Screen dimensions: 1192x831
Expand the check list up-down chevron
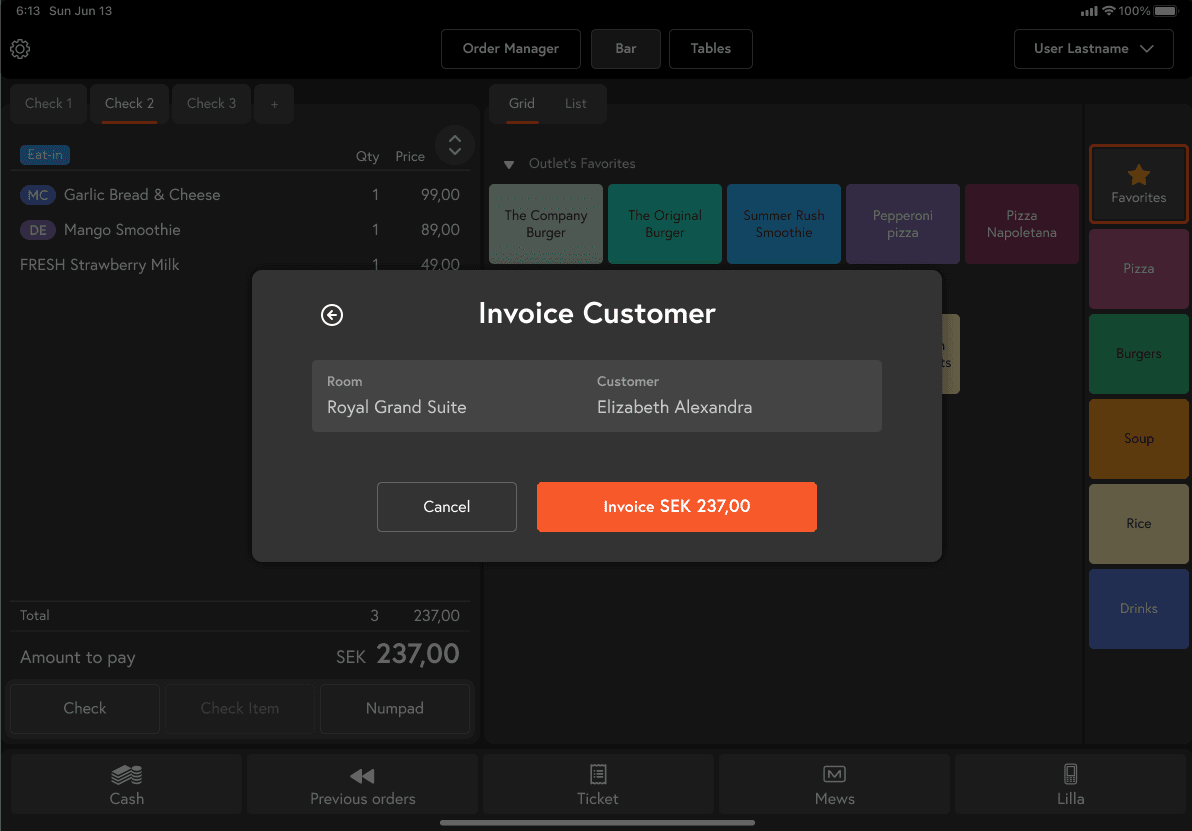pyautogui.click(x=454, y=145)
